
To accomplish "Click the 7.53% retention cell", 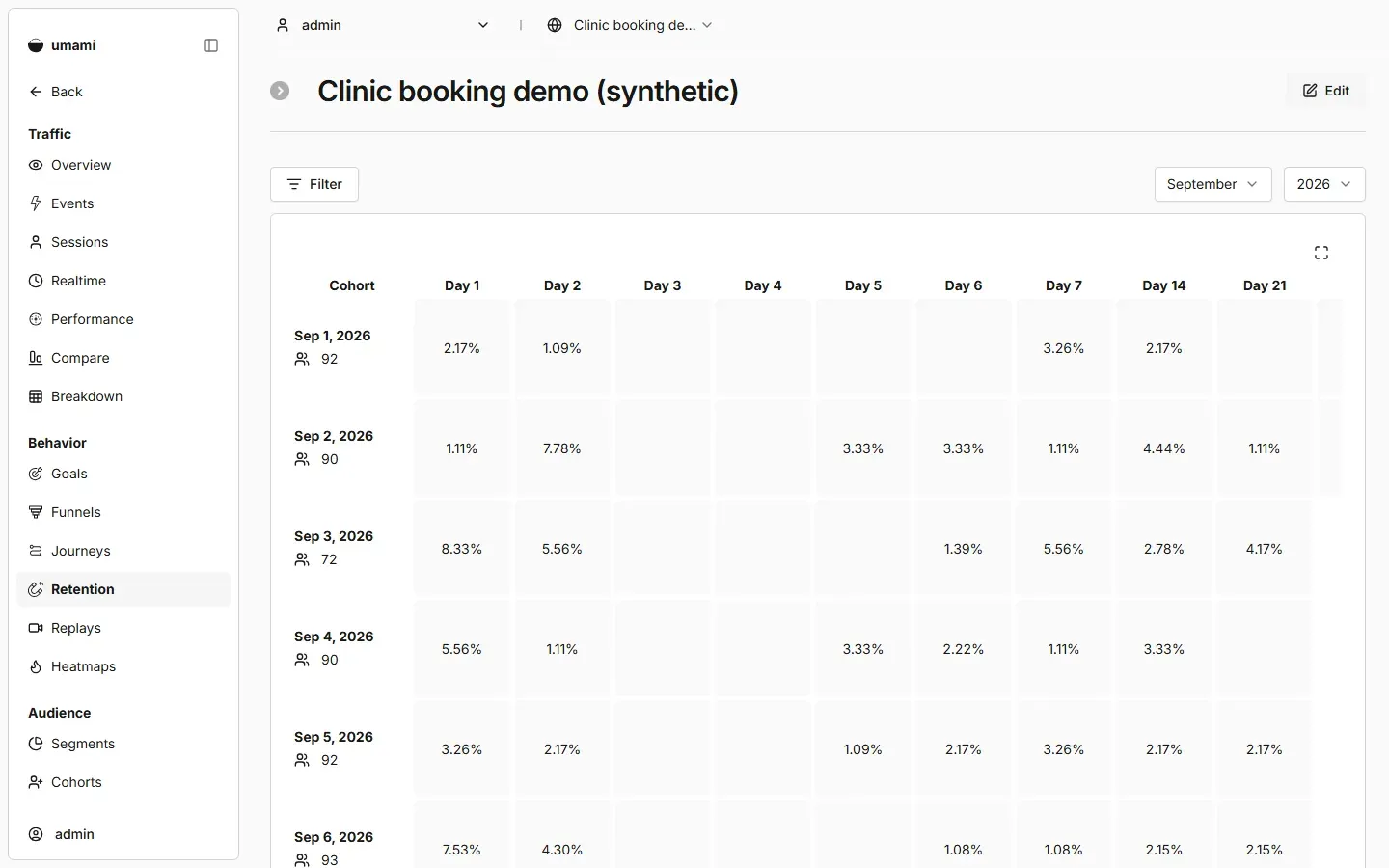I will coord(462,835).
